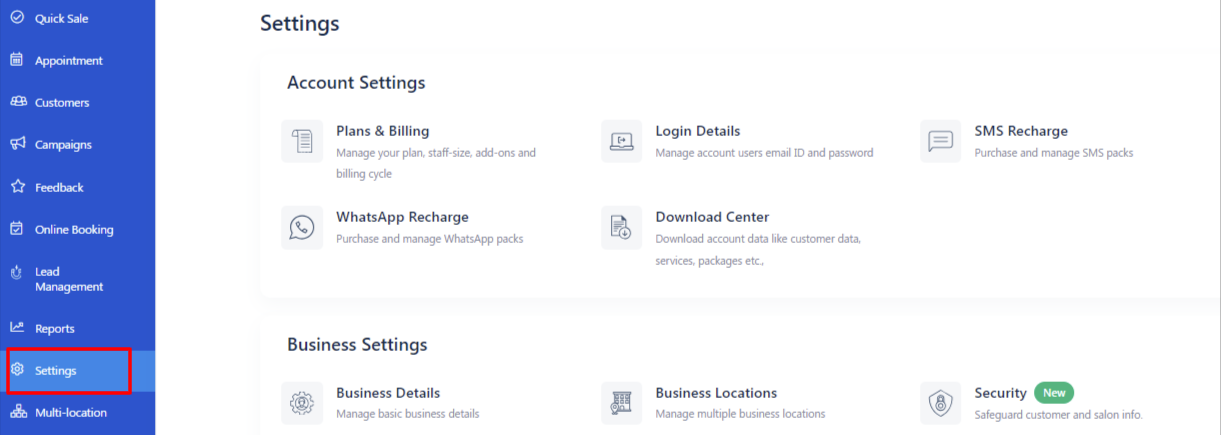Click the Settings page title
Image resolution: width=1221 pixels, height=435 pixels.
[x=299, y=23]
